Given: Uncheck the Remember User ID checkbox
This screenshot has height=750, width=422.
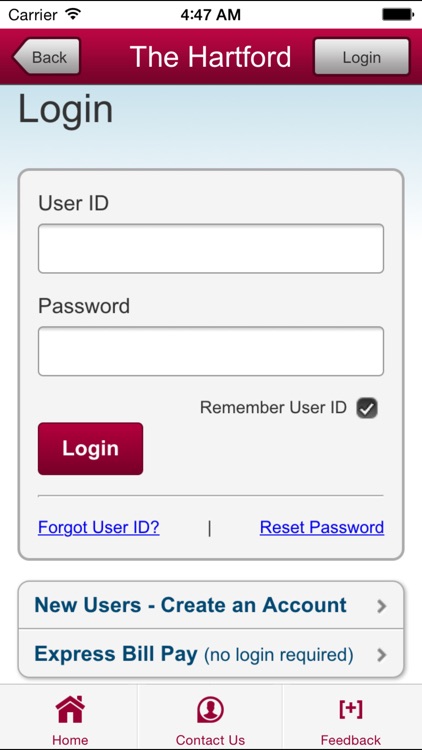Looking at the screenshot, I should click(367, 408).
